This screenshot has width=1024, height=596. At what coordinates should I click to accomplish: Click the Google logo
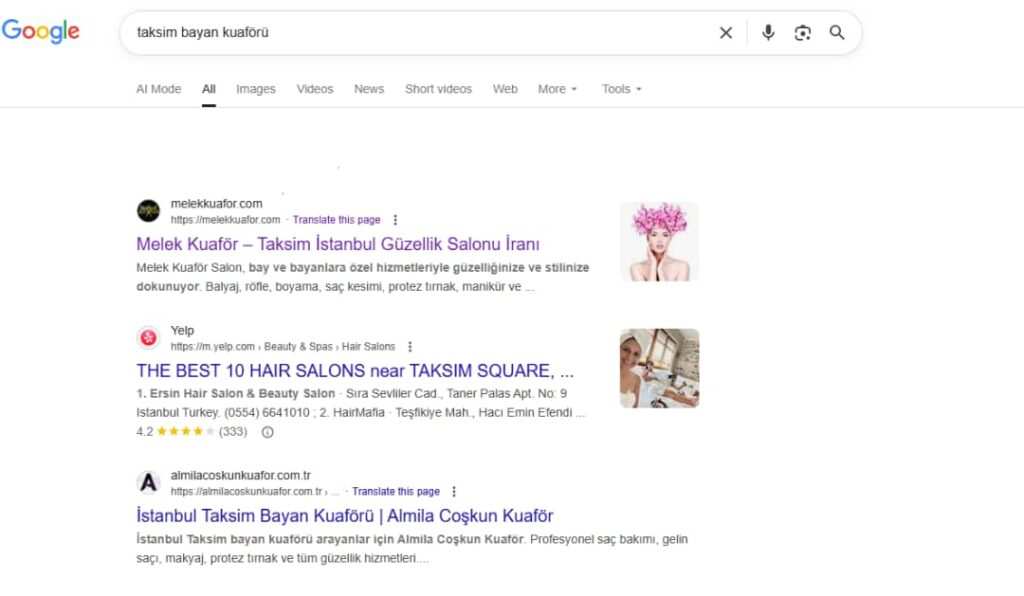point(40,31)
